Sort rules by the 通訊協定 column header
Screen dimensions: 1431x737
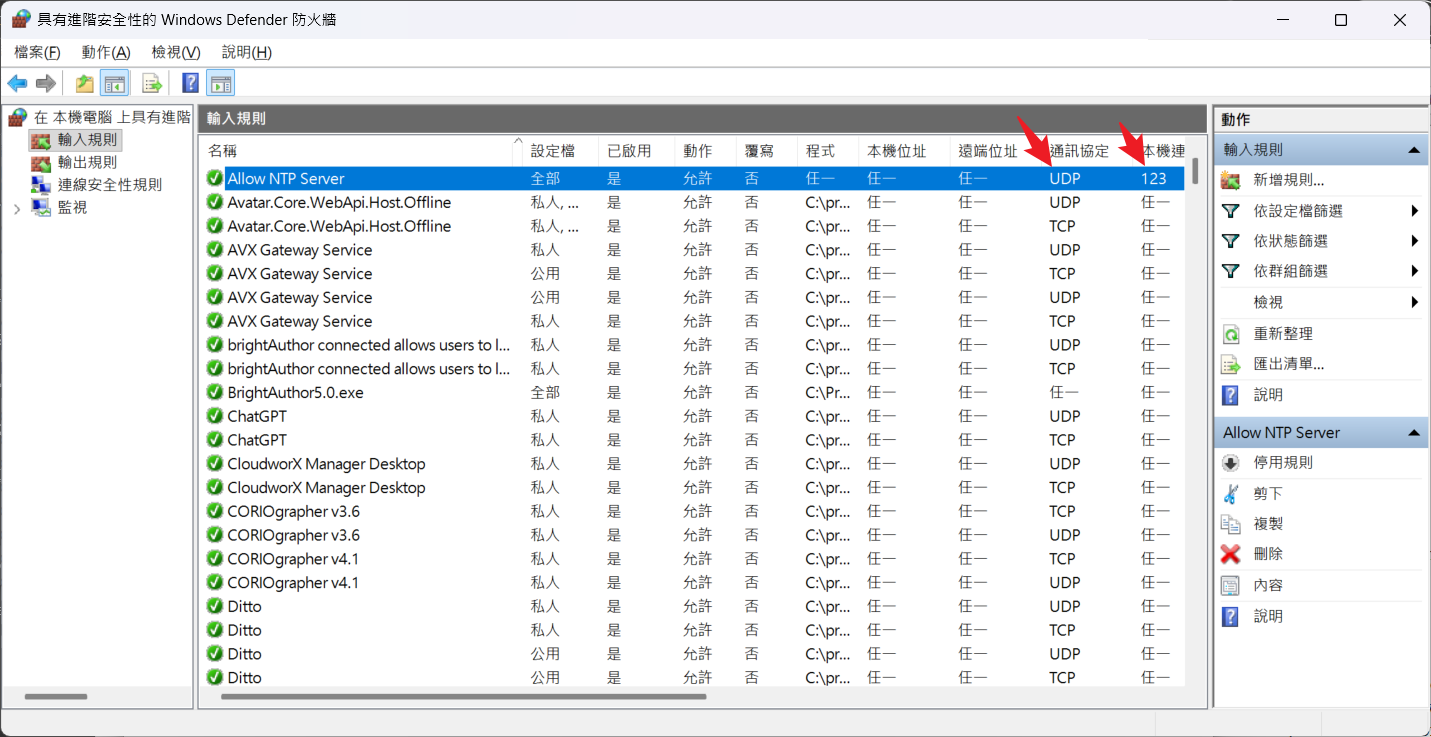click(x=1079, y=151)
